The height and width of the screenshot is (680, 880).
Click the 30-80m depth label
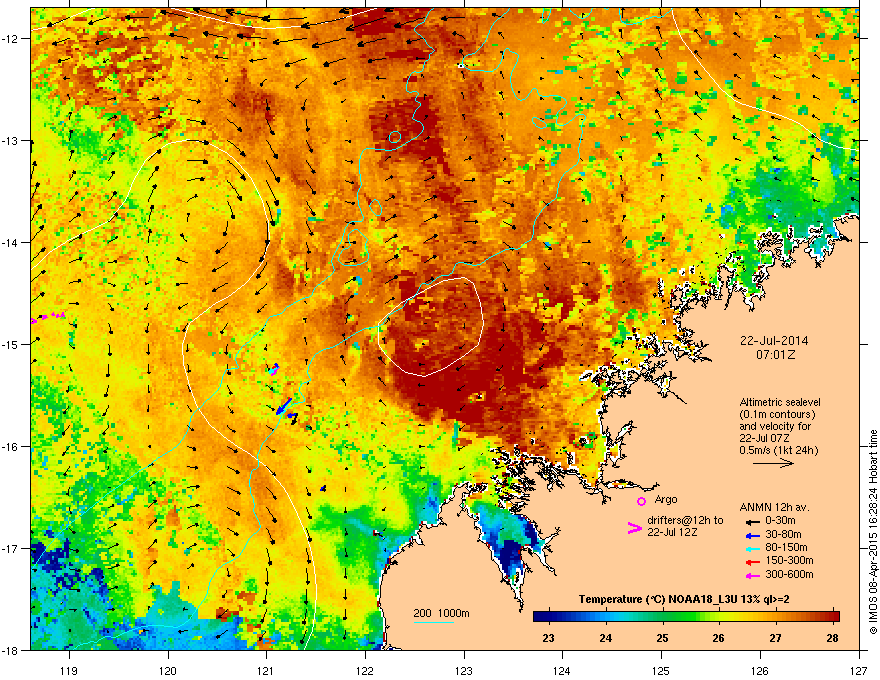coord(783,534)
